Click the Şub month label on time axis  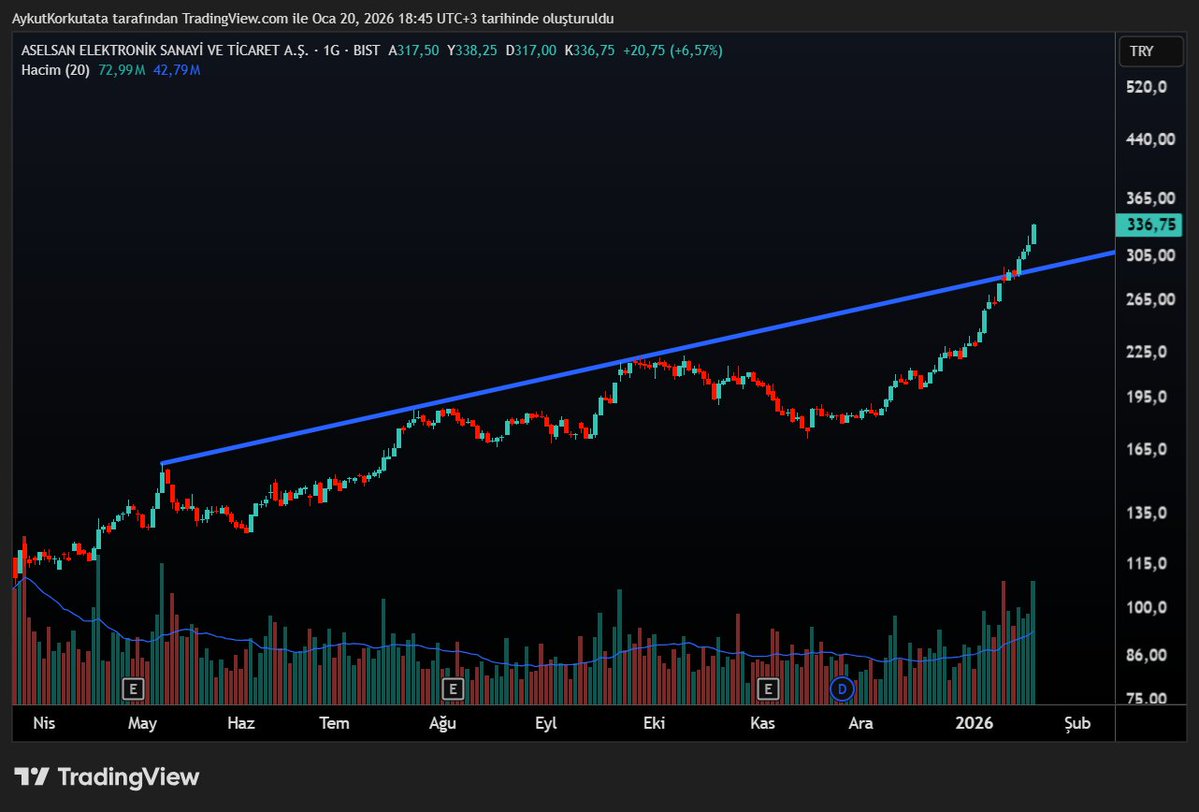click(x=1077, y=723)
